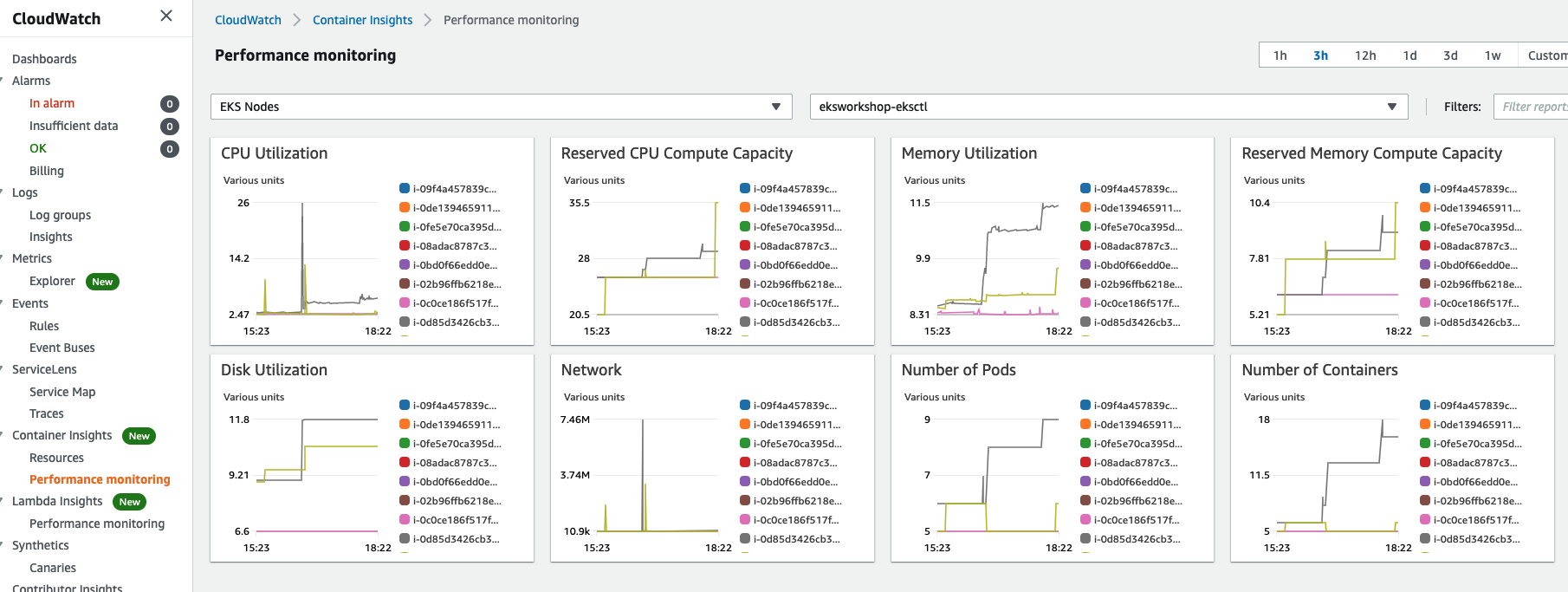
Task: Click brown i-02b96ffb6218e swatch in Disk Utilization legend
Action: (x=405, y=500)
